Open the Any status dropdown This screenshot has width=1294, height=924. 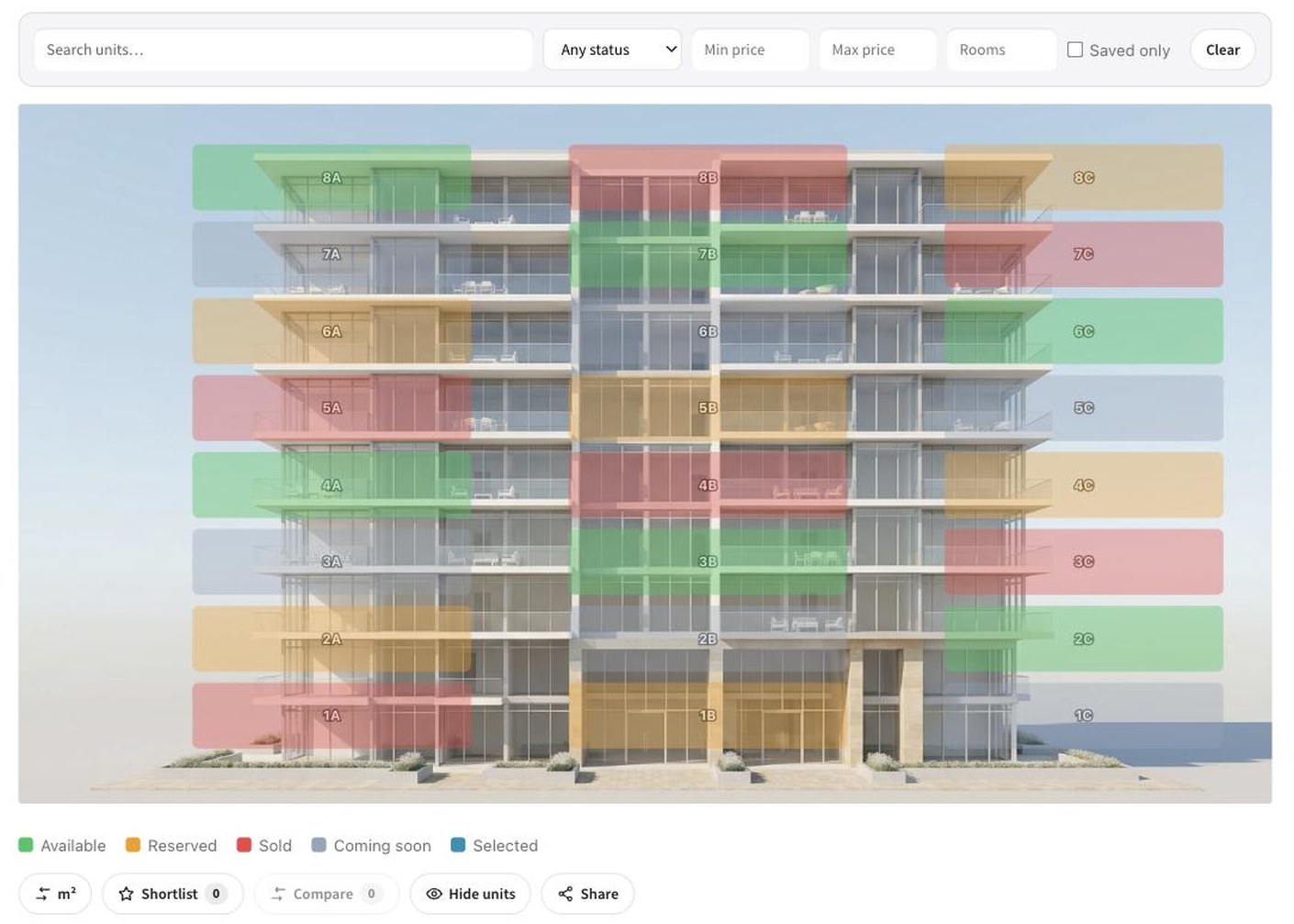click(612, 50)
